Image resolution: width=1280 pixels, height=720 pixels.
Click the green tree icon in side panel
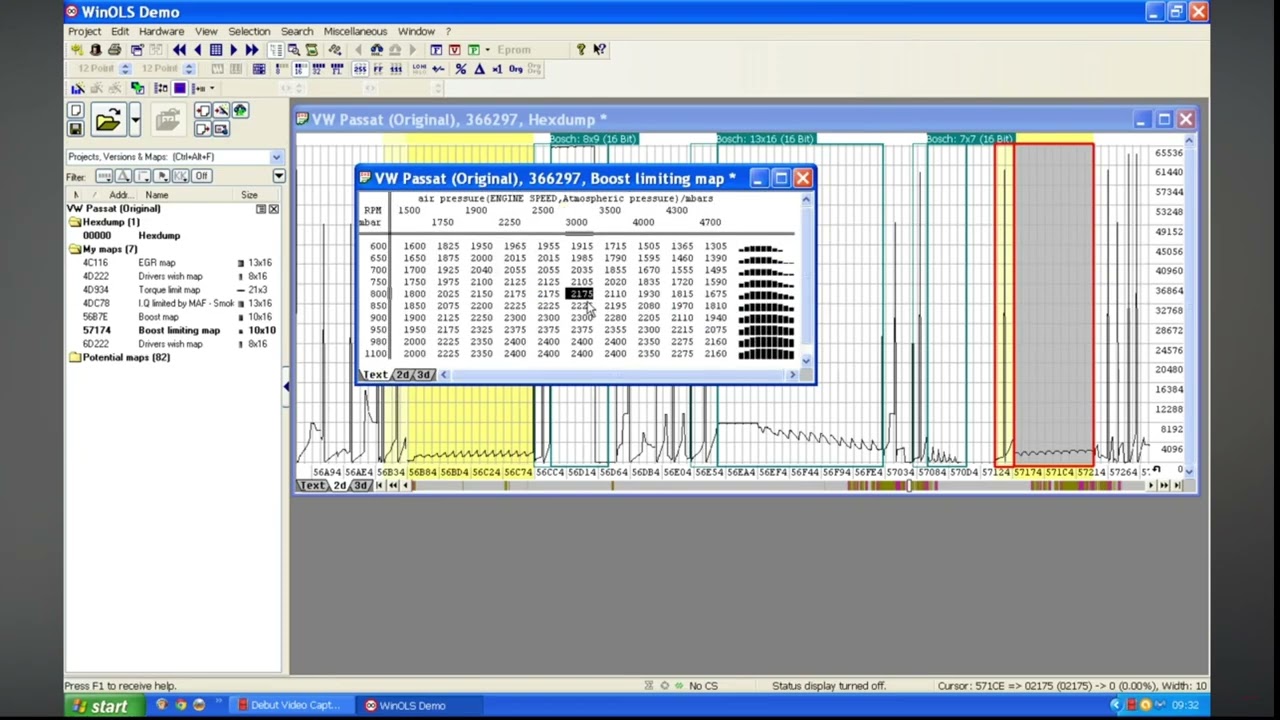[240, 111]
